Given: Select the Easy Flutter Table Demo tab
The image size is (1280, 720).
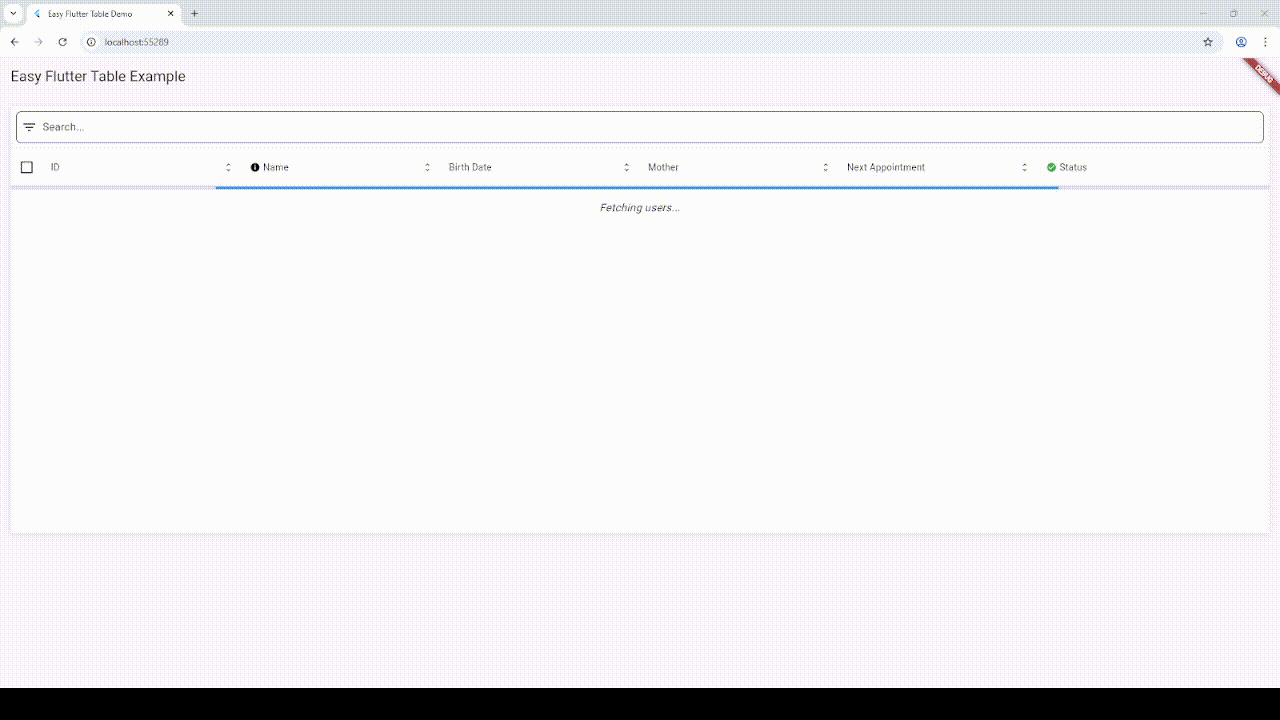Looking at the screenshot, I should pyautogui.click(x=104, y=14).
